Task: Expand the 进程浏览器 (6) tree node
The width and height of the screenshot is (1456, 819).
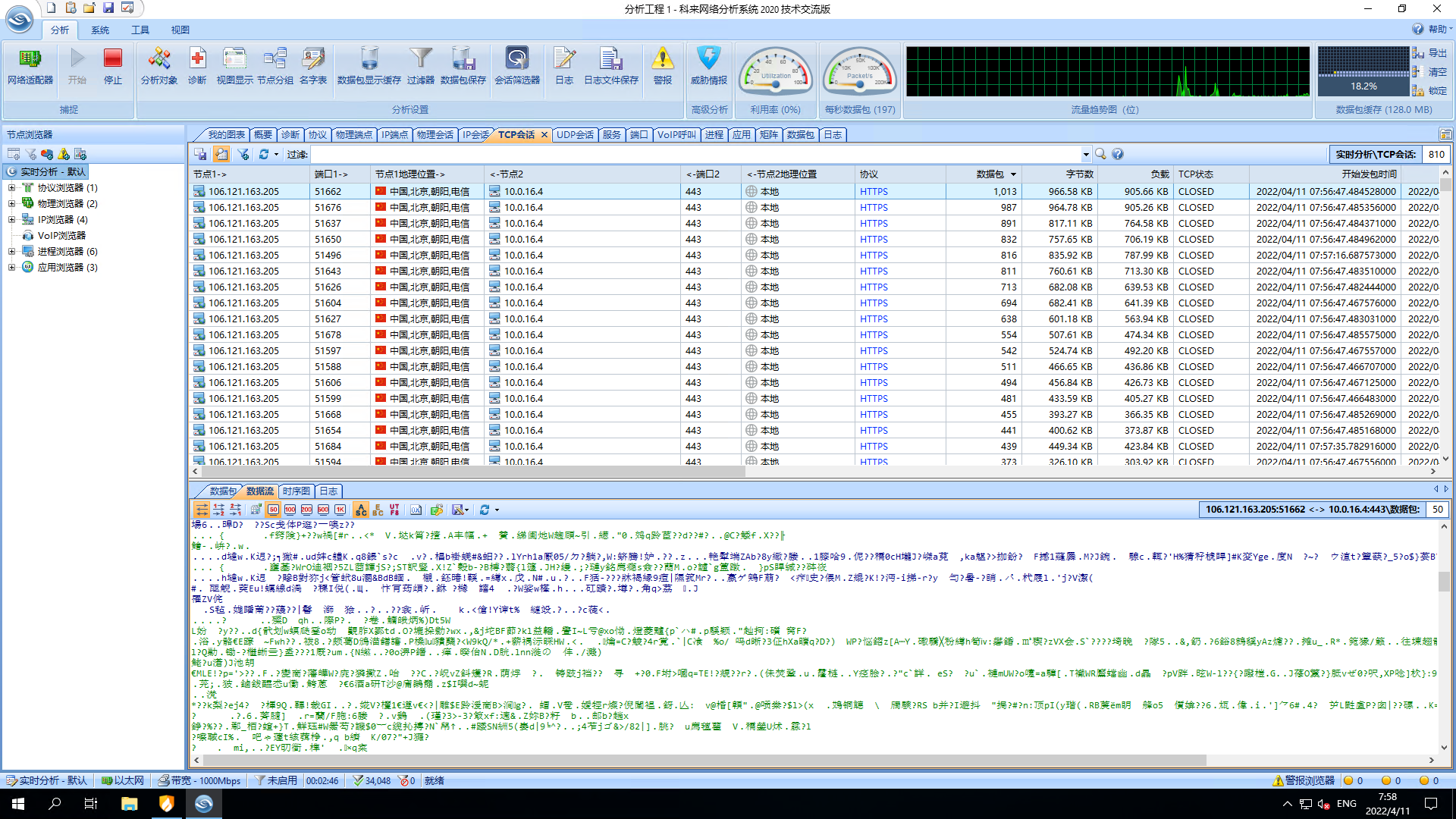Action: 11,252
